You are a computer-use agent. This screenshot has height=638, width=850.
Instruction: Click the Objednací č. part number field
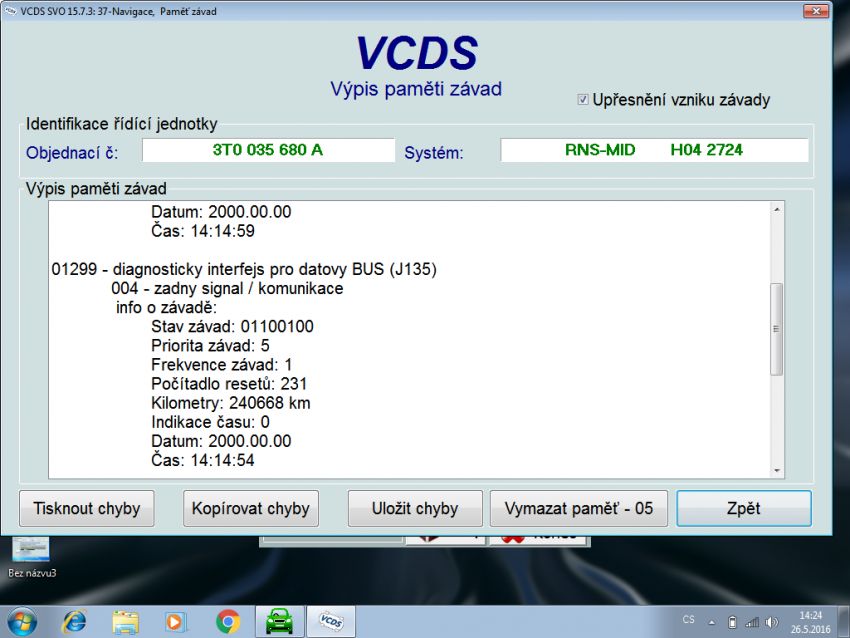[x=268, y=151]
